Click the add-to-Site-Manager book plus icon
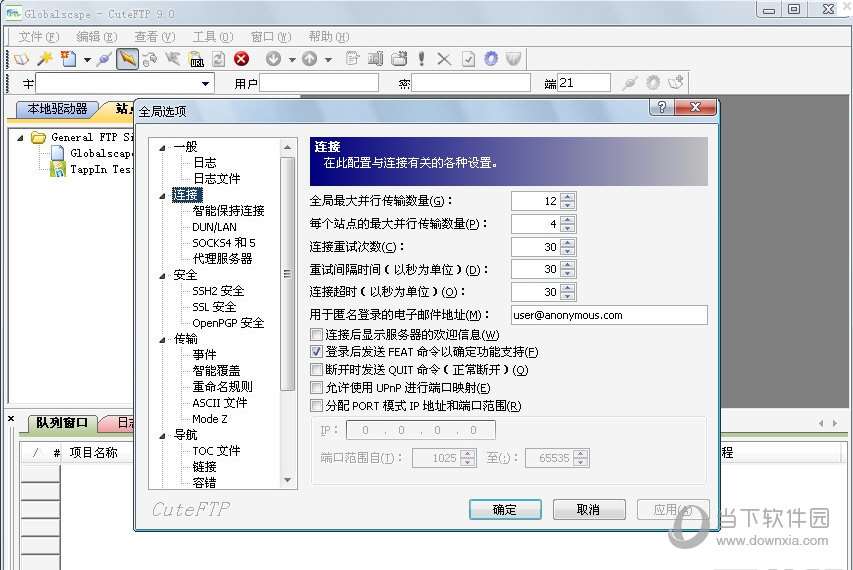The width and height of the screenshot is (853, 570). coord(676,83)
